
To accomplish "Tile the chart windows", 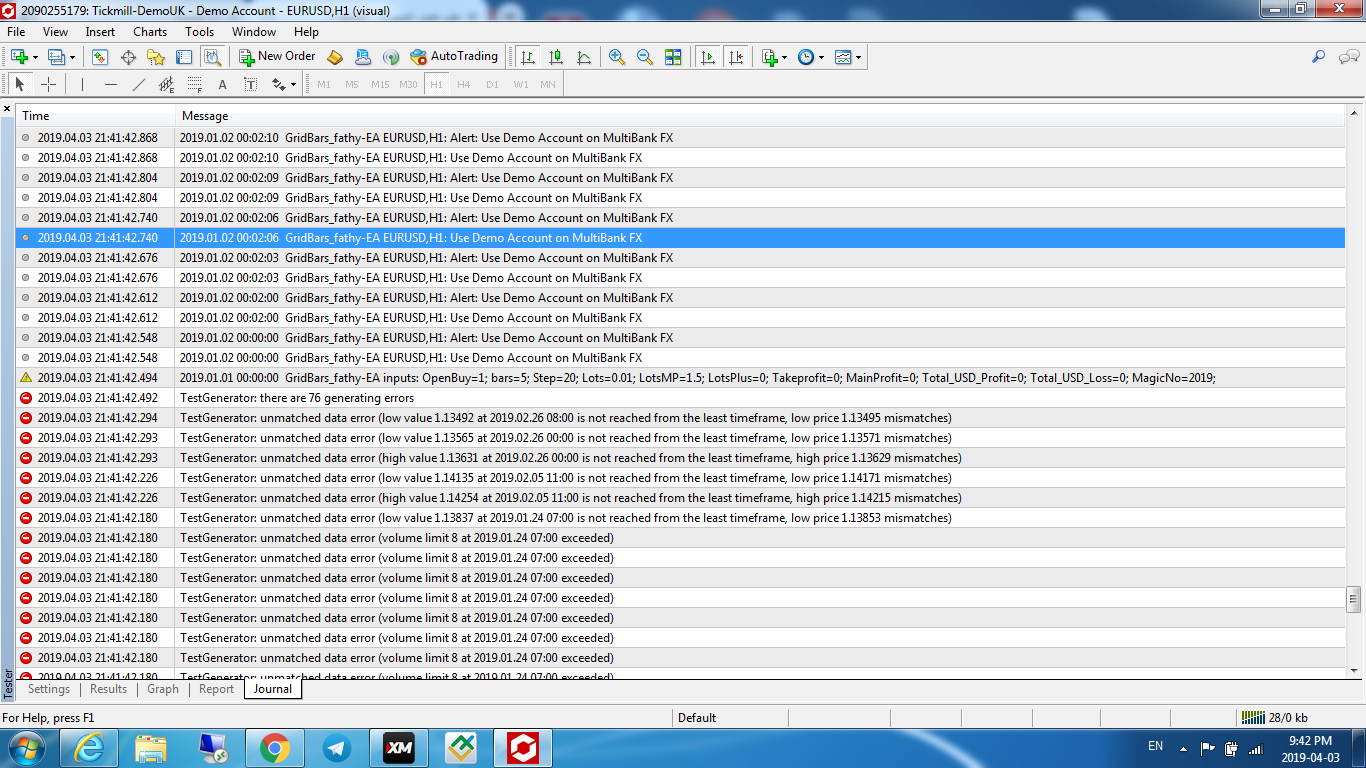I will pos(673,57).
